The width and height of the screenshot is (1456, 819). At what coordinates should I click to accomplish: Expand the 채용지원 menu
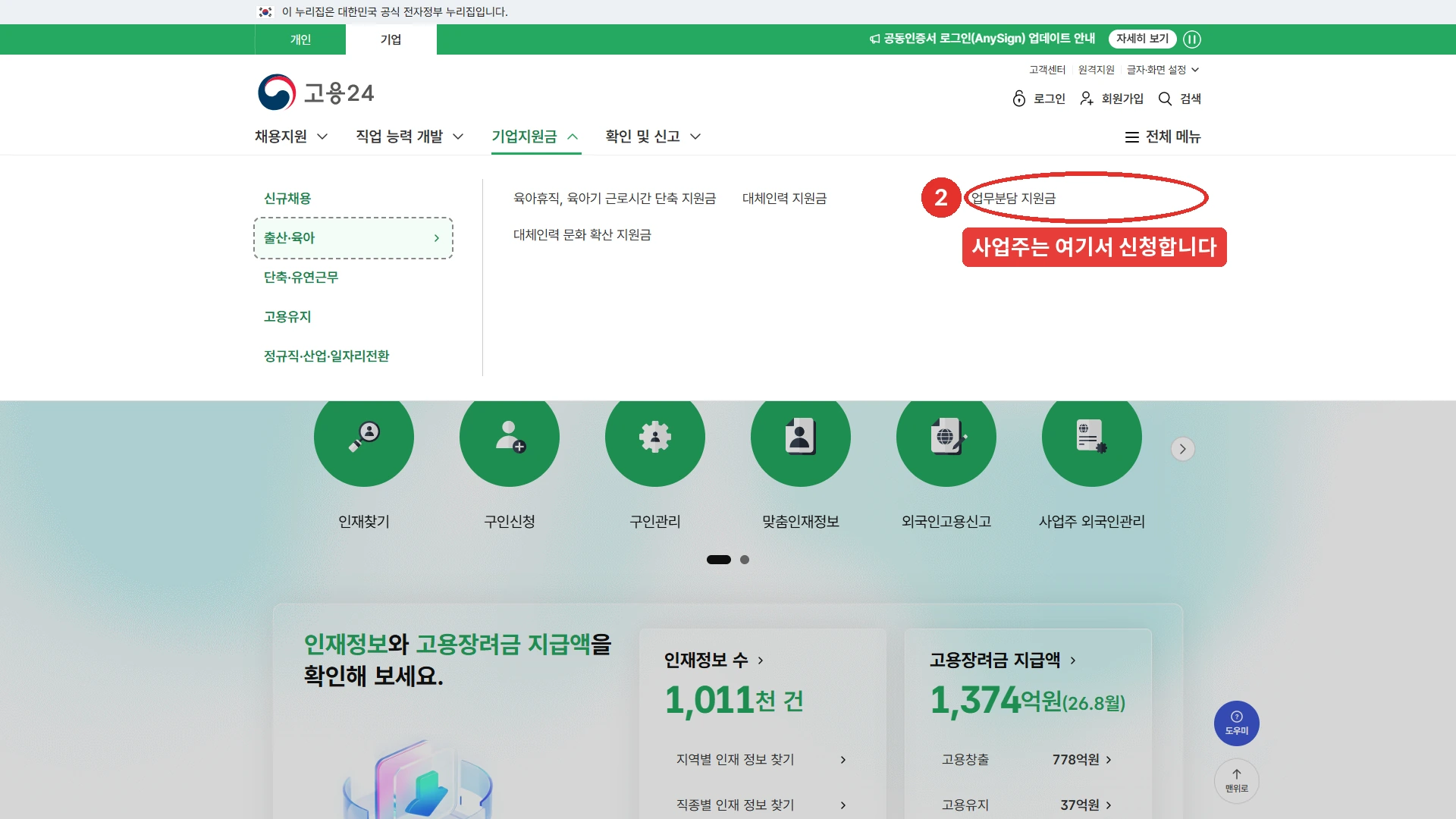[291, 136]
